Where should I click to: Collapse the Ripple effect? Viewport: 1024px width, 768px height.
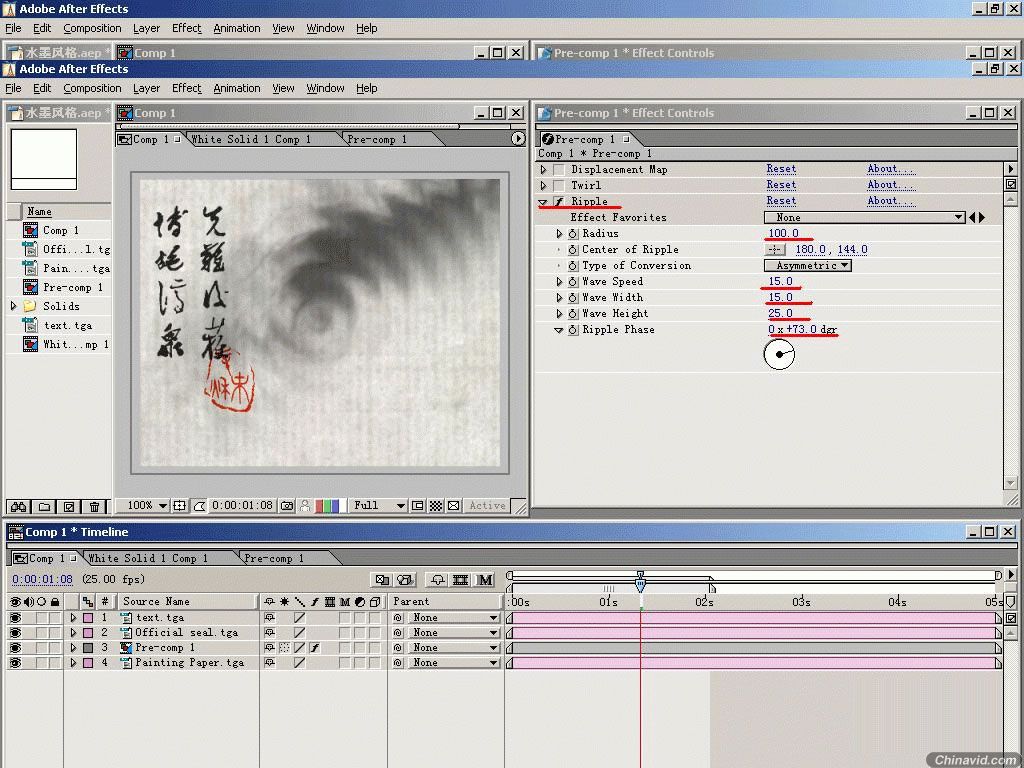click(543, 202)
